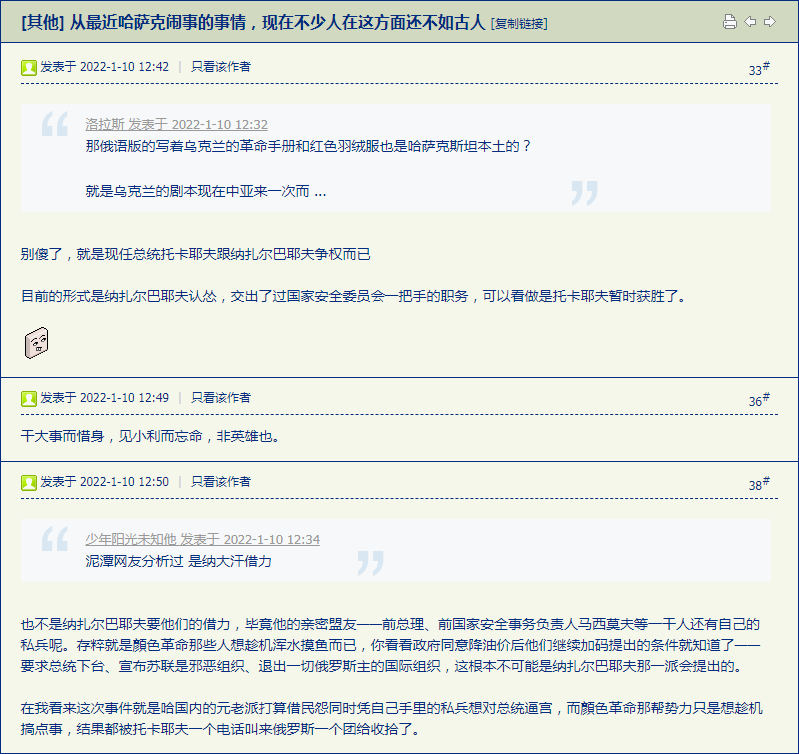This screenshot has width=799, height=754.
Task: Click the user avatar icon on post 36
Action: click(29, 398)
